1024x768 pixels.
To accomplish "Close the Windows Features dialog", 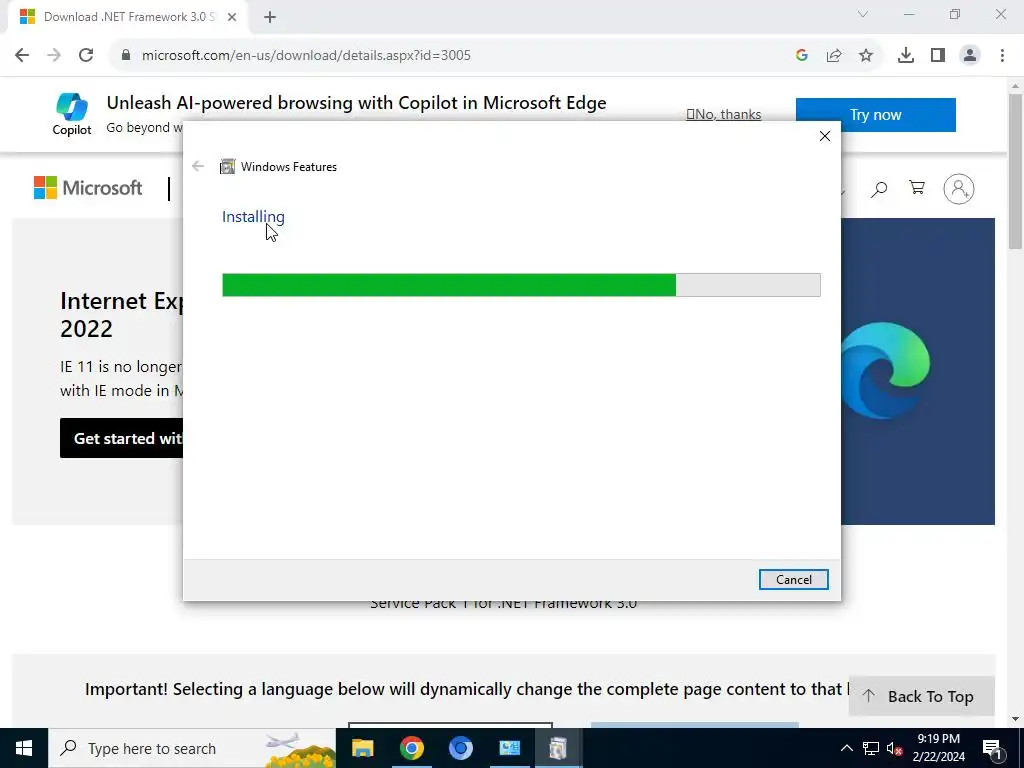I will (825, 136).
